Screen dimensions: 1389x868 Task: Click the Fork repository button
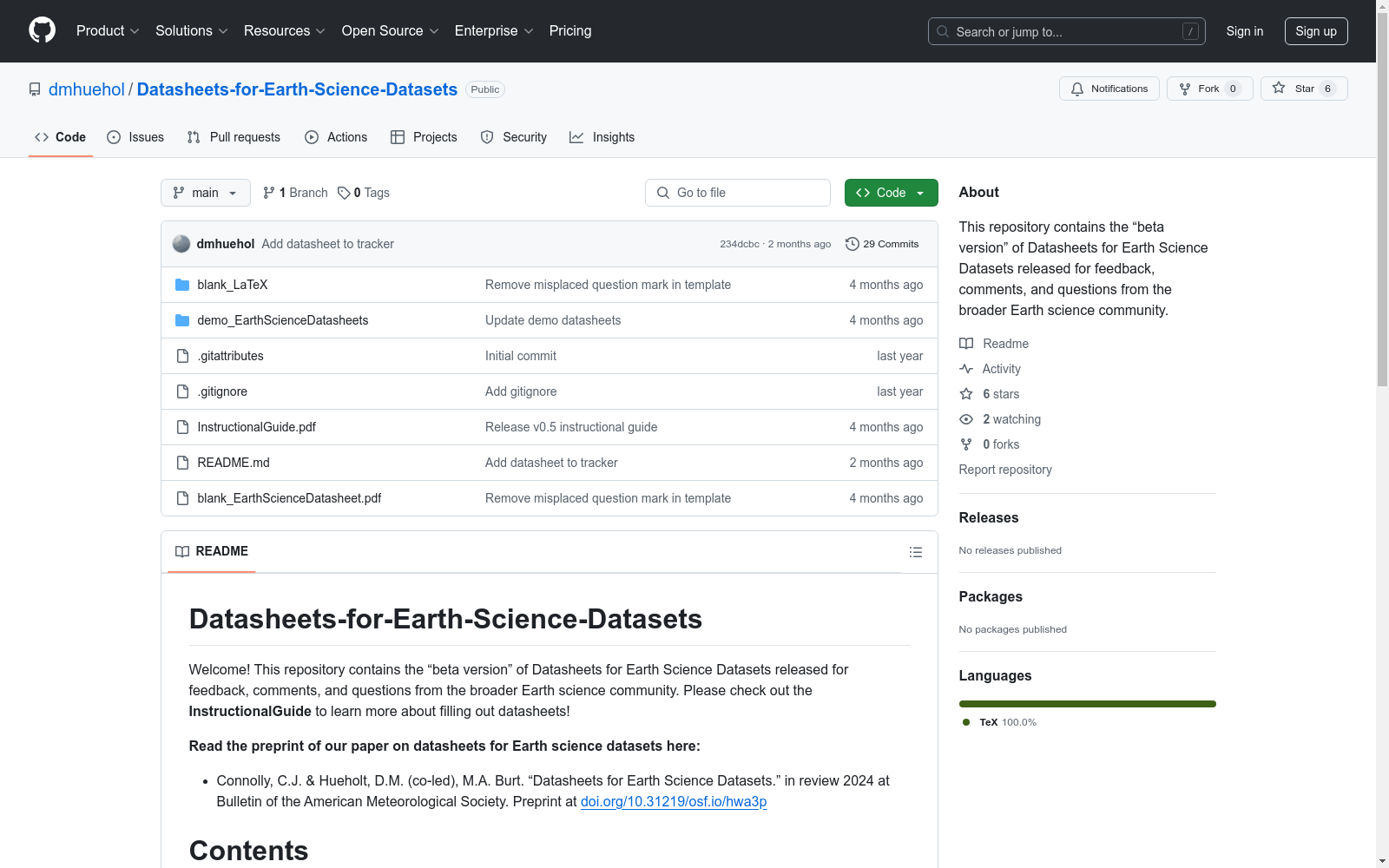(1209, 89)
